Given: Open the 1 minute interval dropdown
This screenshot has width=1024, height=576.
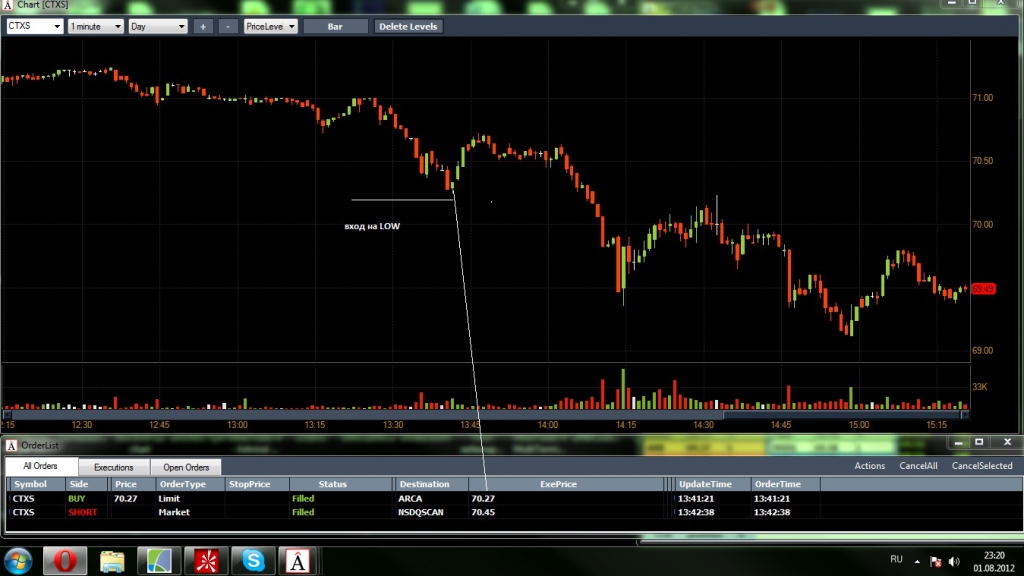Looking at the screenshot, I should coord(95,26).
